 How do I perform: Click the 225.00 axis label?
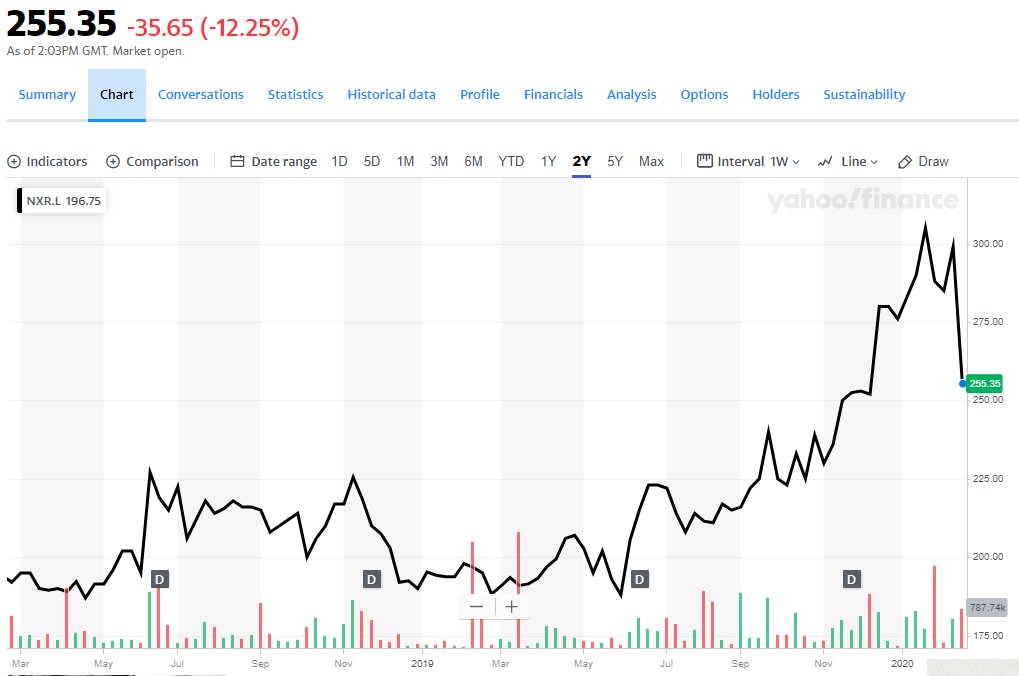tap(988, 478)
